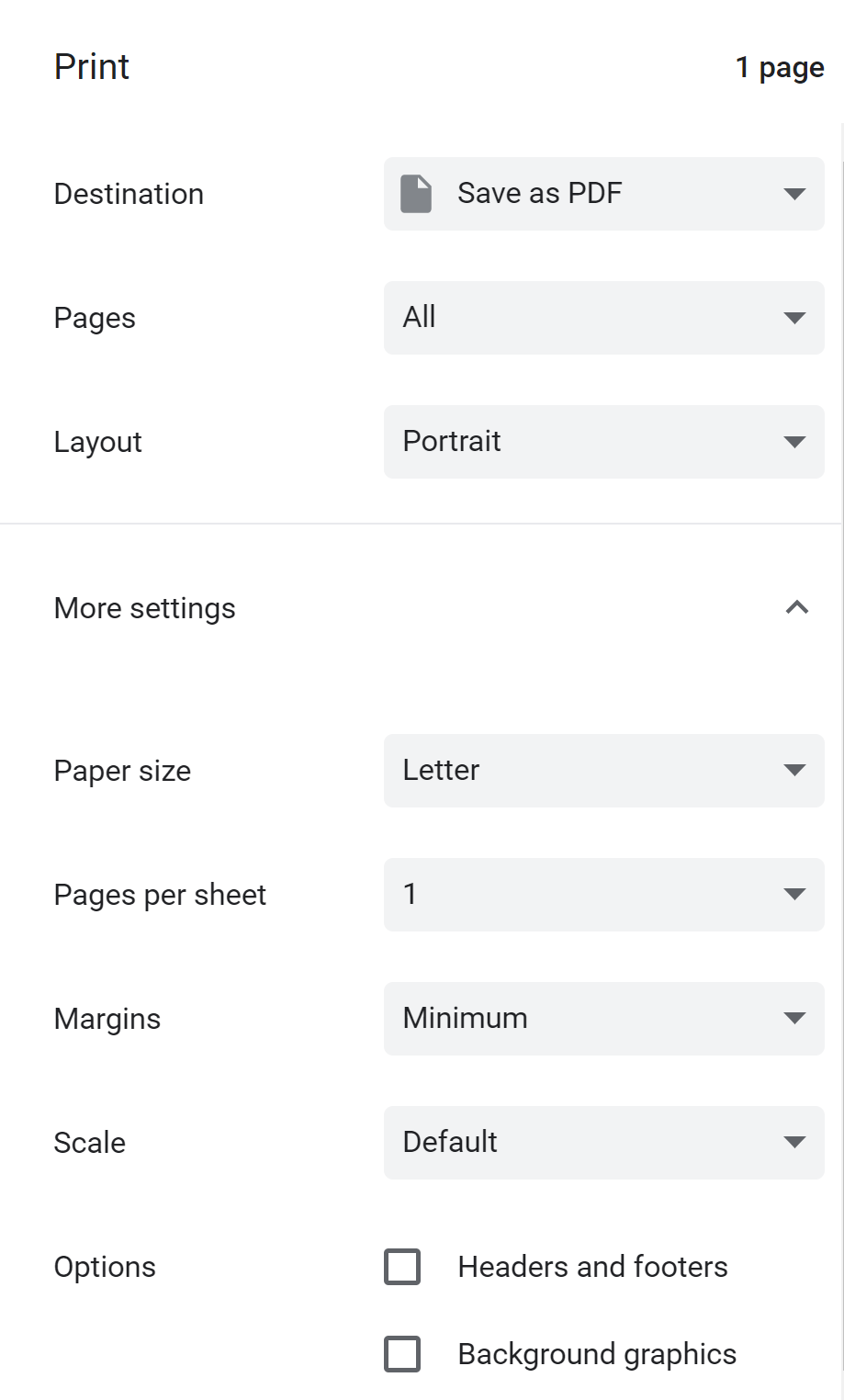The image size is (844, 1400).
Task: Click the Paper size dropdown arrow icon
Action: point(794,770)
